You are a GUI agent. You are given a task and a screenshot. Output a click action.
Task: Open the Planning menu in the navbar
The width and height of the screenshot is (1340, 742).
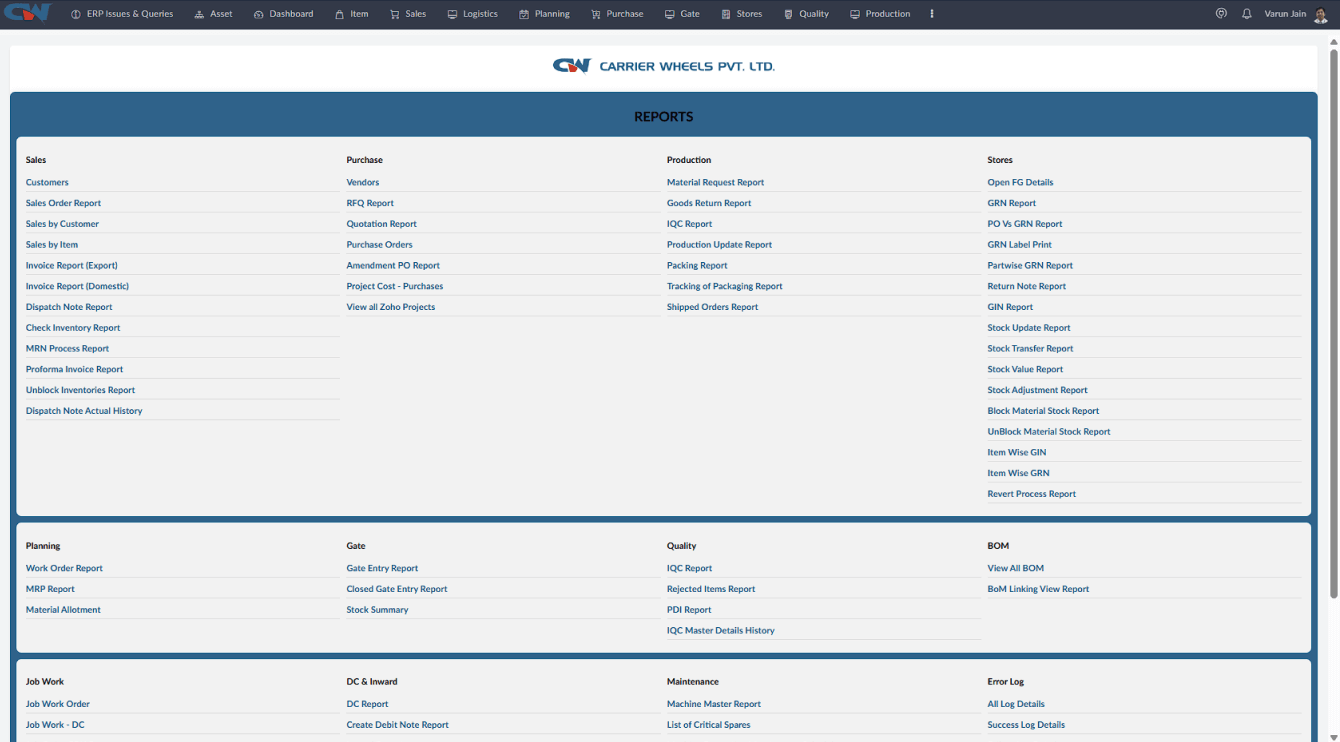544,14
